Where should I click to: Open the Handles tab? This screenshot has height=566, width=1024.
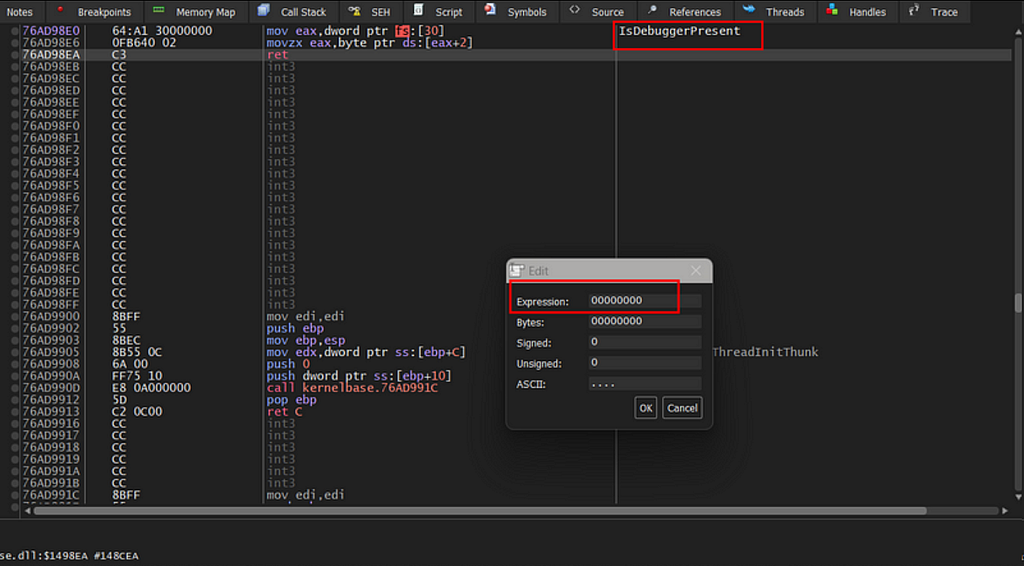point(858,12)
